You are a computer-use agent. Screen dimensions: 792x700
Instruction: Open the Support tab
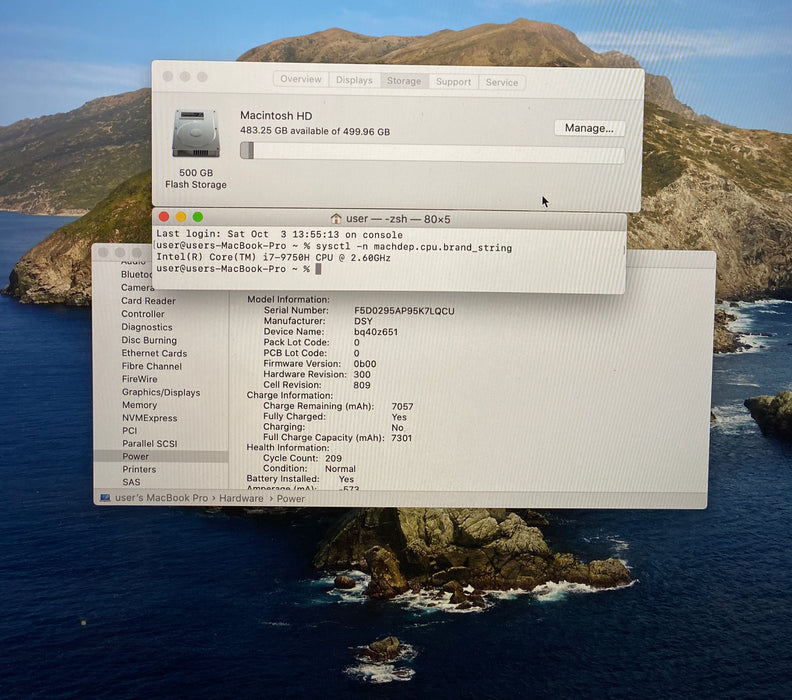click(x=453, y=82)
